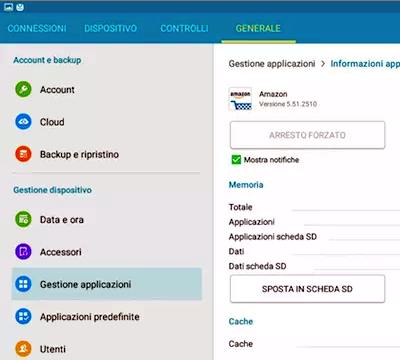The image size is (400, 360).
Task: Open Backup e ripristino entry
Action: click(107, 154)
